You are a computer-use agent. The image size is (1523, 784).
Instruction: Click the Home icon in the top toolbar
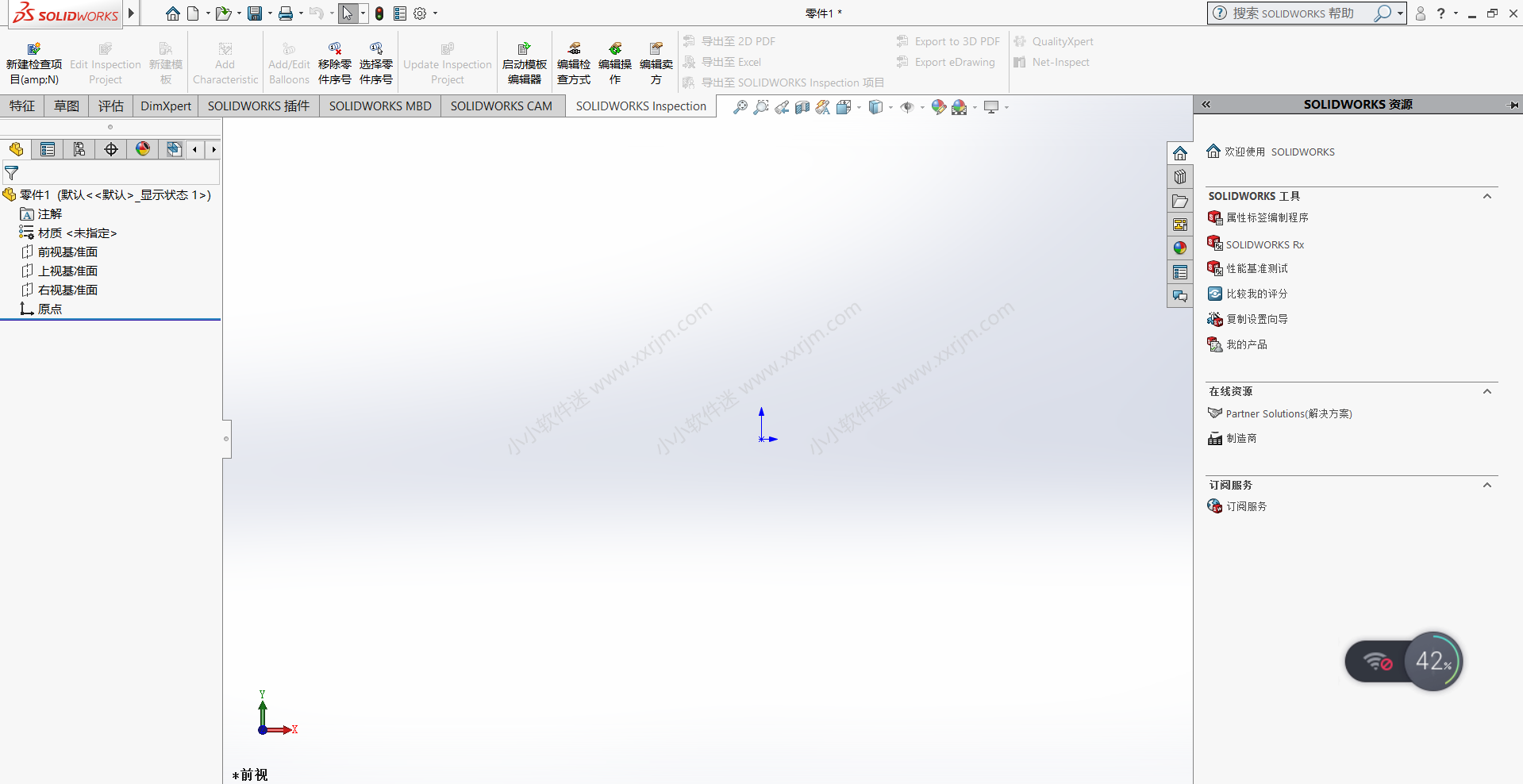[x=172, y=13]
